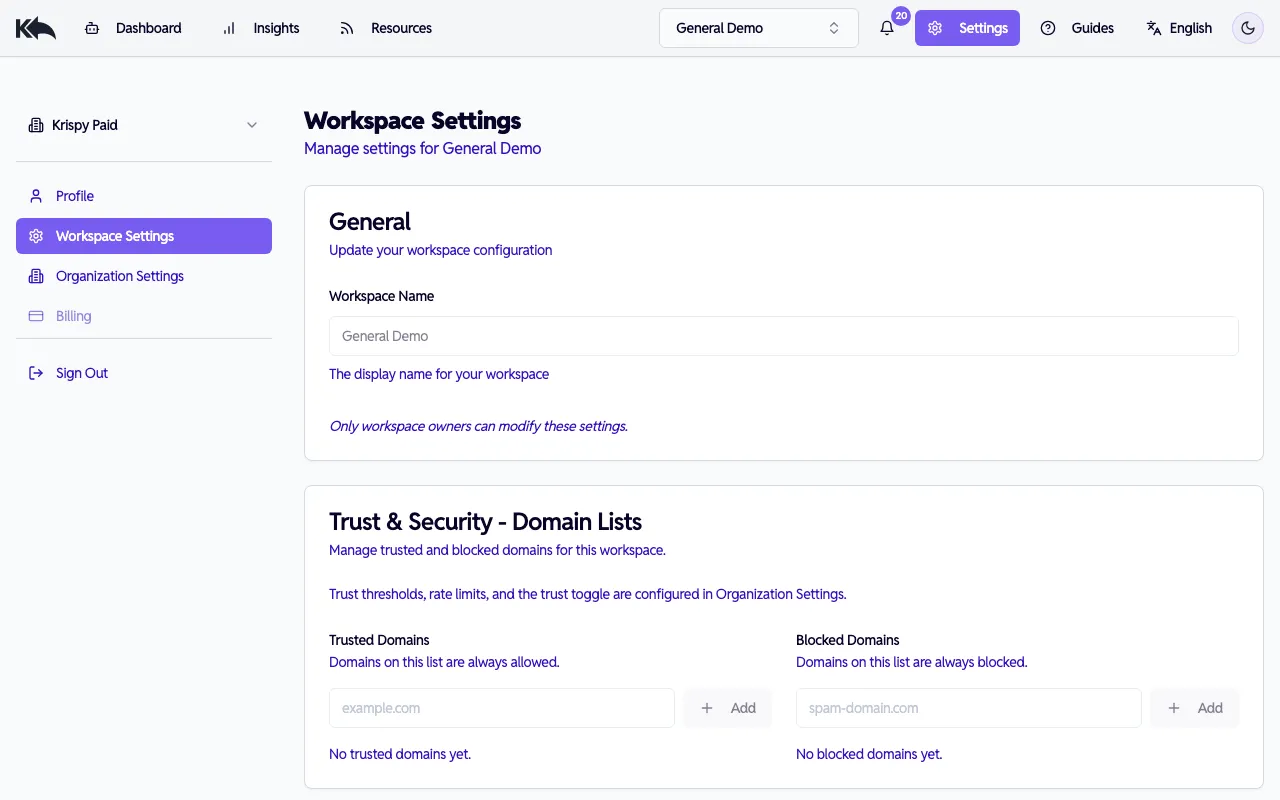
Task: Click the Guides question mark icon
Action: (1048, 28)
